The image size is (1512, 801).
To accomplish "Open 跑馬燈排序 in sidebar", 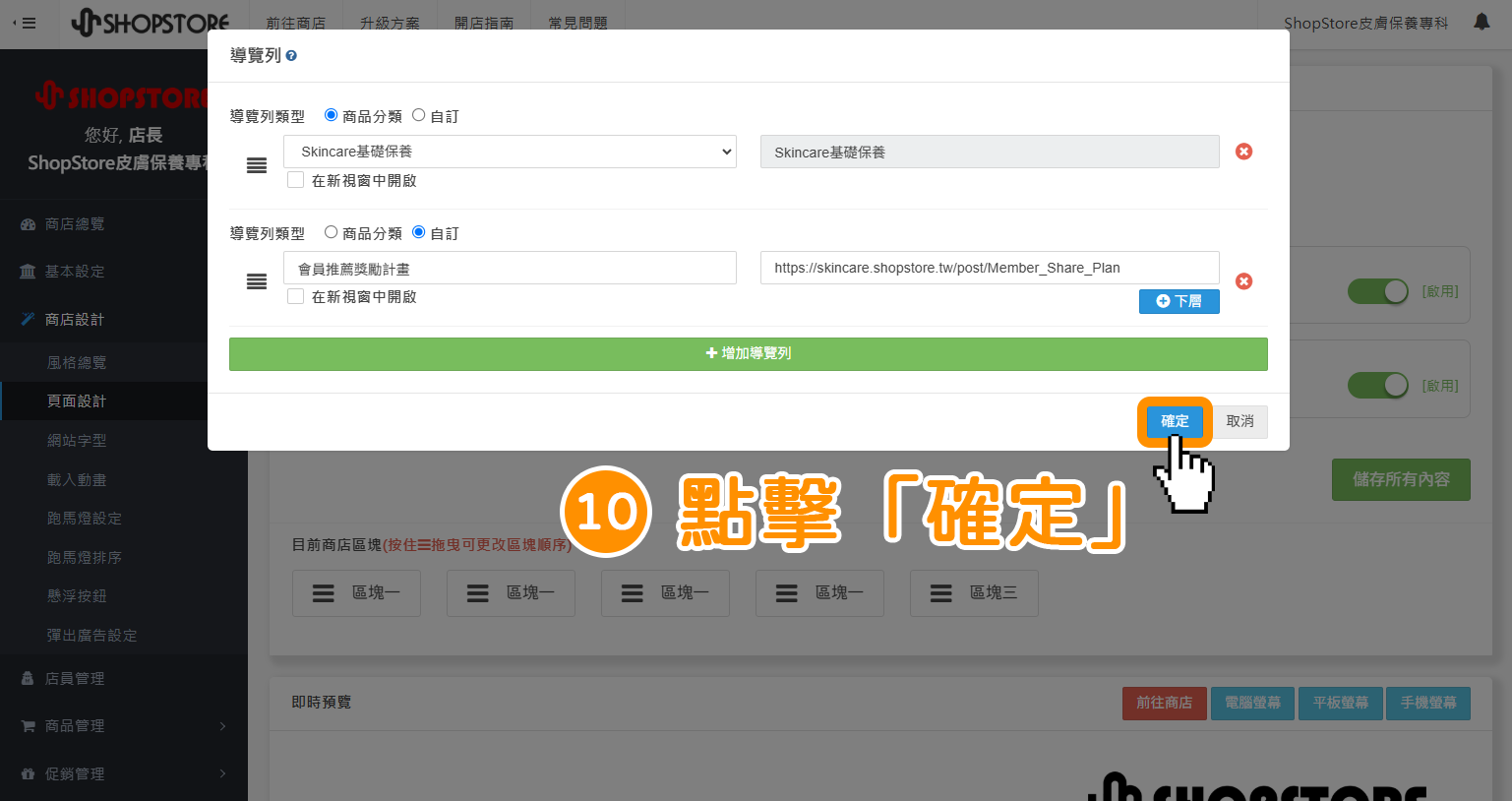I will [x=85, y=558].
